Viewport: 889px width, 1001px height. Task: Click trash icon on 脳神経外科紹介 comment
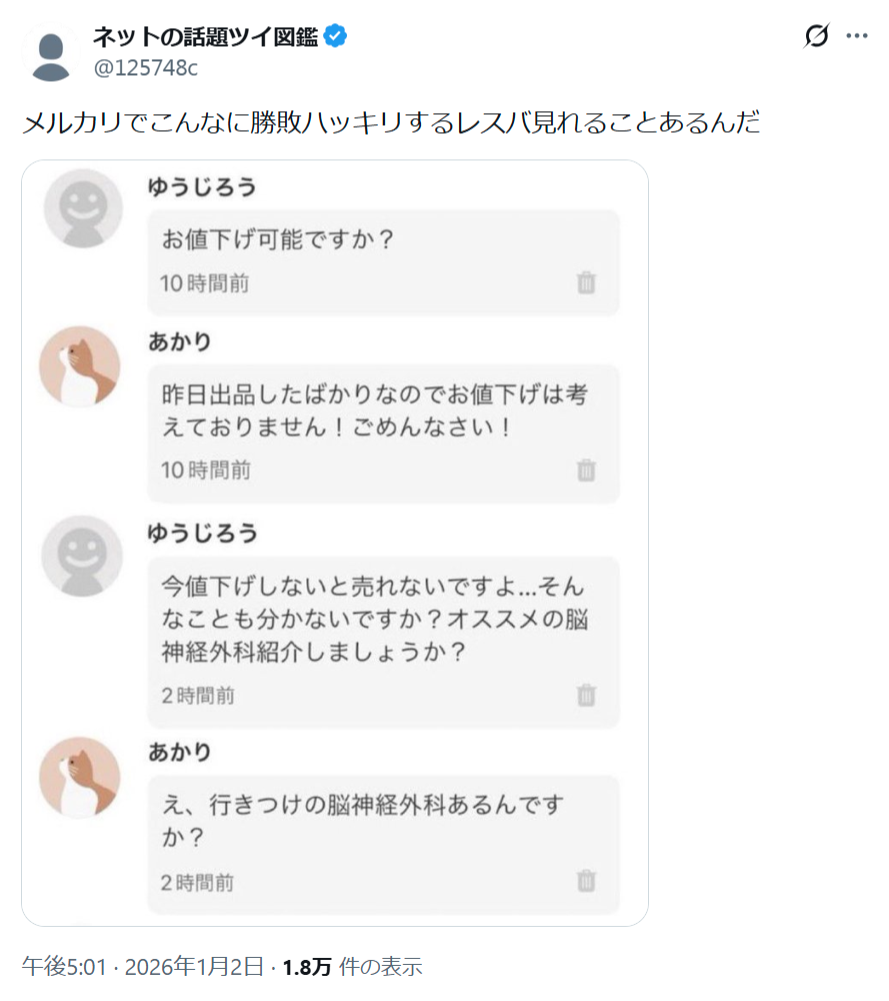tap(586, 695)
